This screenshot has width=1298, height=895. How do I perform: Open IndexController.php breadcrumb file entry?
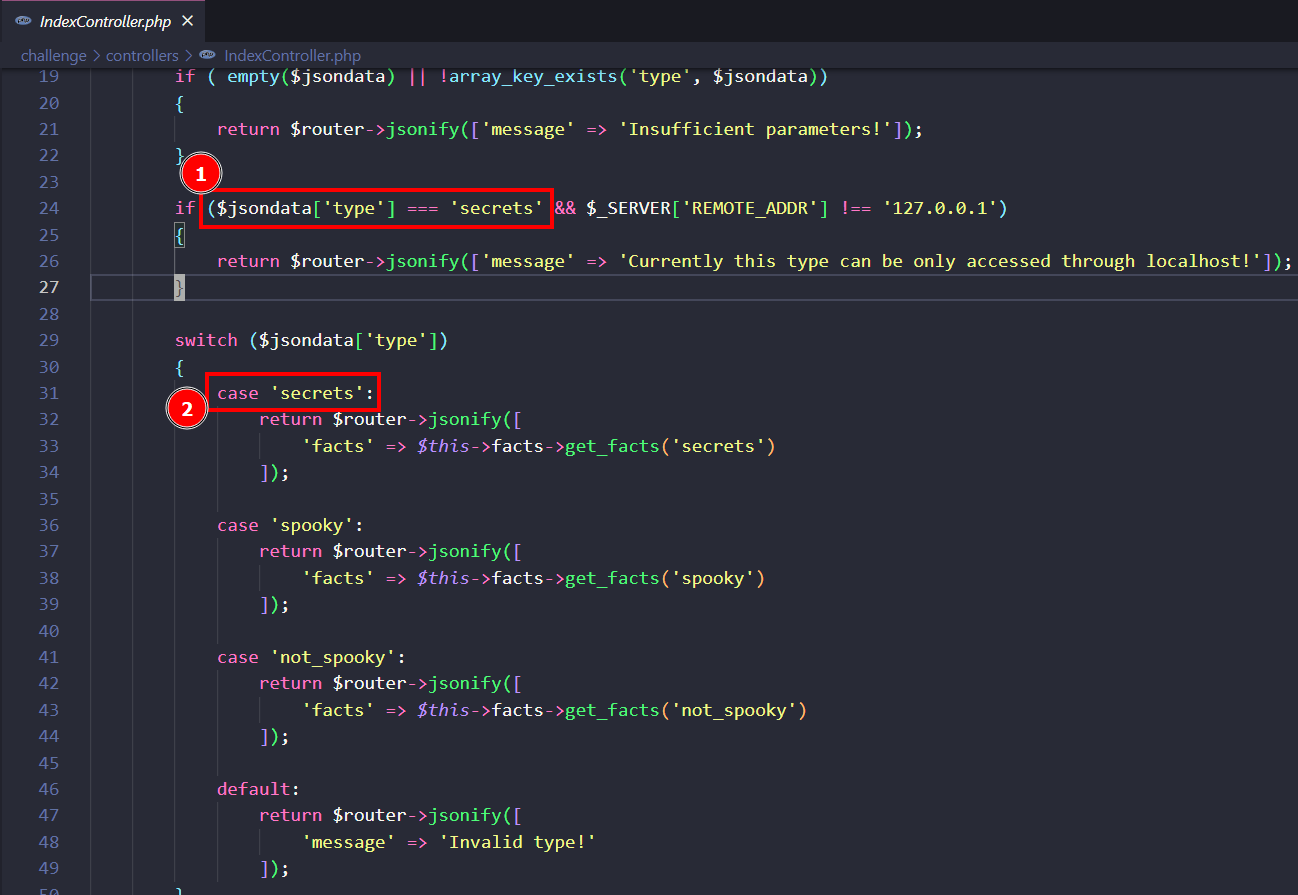(292, 56)
